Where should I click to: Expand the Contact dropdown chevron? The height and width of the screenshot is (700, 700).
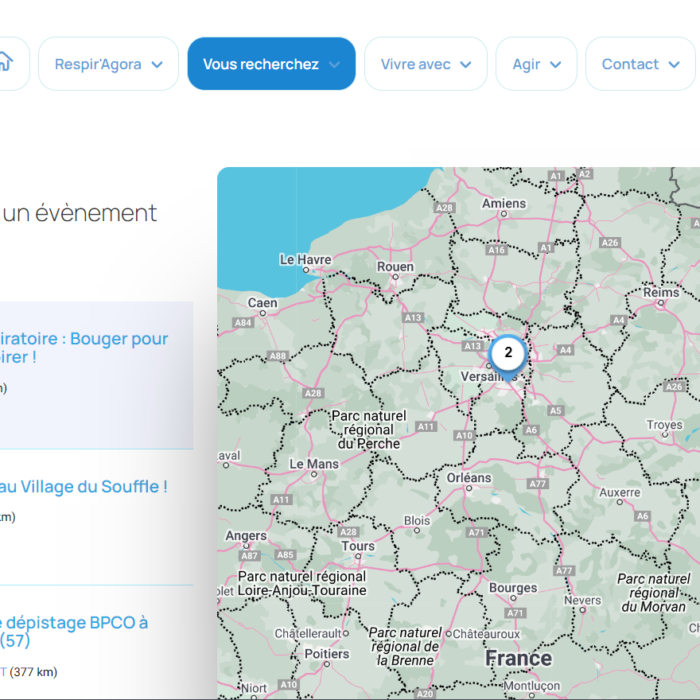(x=678, y=65)
